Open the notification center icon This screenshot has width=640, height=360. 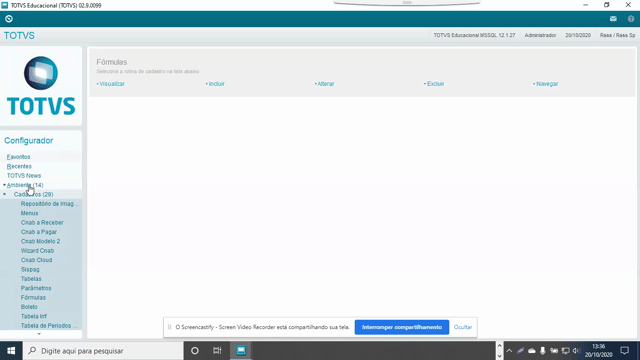click(x=624, y=351)
